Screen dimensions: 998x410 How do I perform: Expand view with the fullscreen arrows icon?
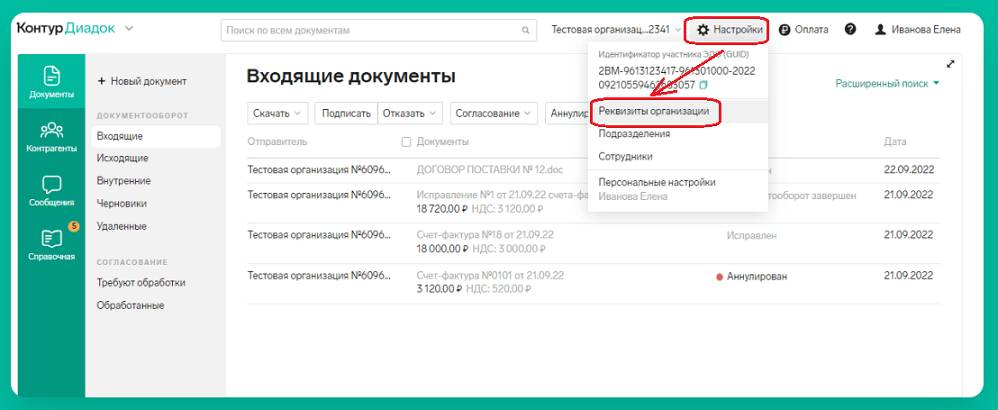click(x=950, y=64)
